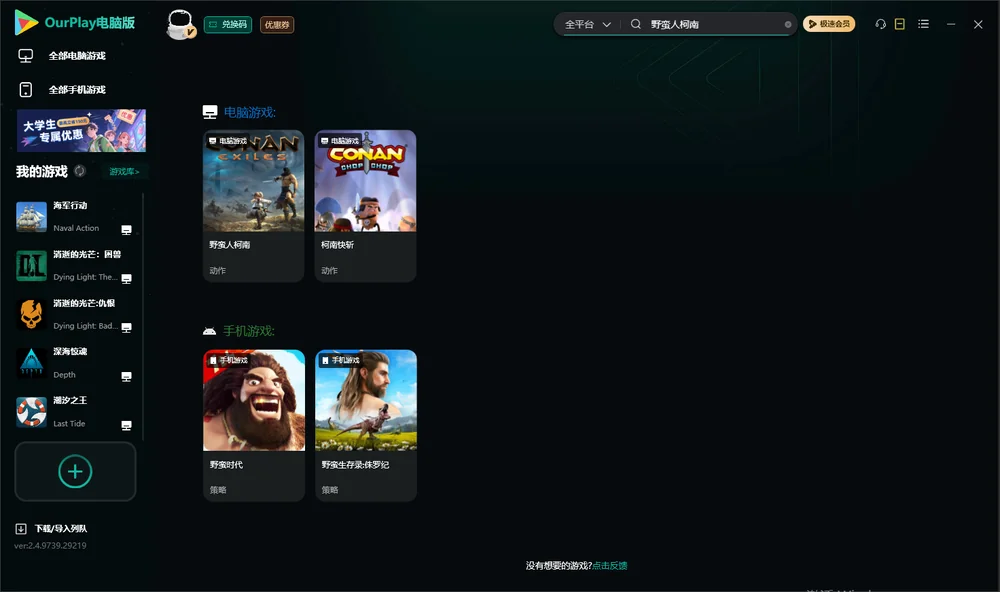This screenshot has width=1000, height=592.
Task: Select 海军行动 Naval Action game
Action: tap(77, 217)
